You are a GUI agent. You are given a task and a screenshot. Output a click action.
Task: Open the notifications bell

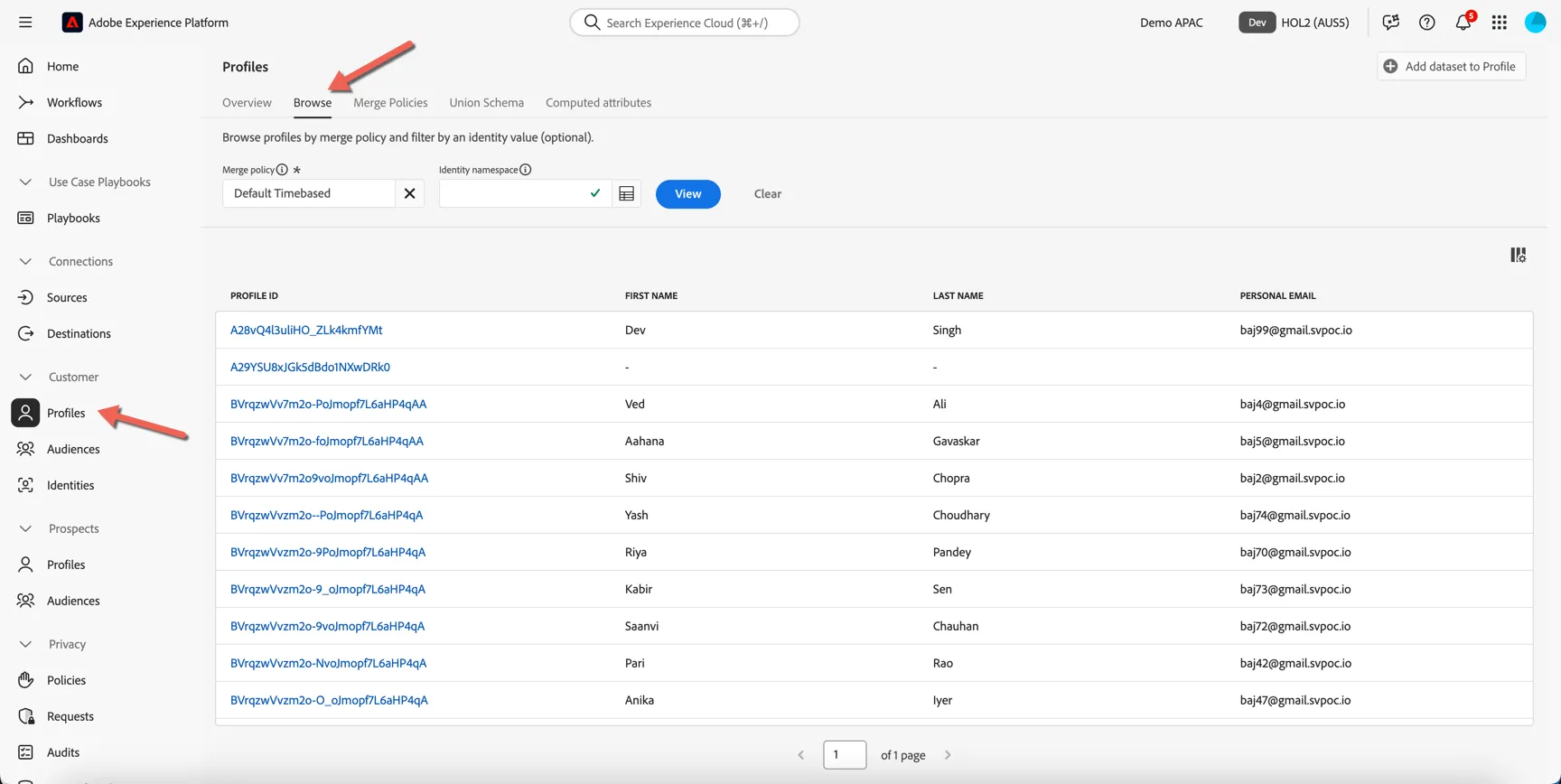pos(1463,23)
